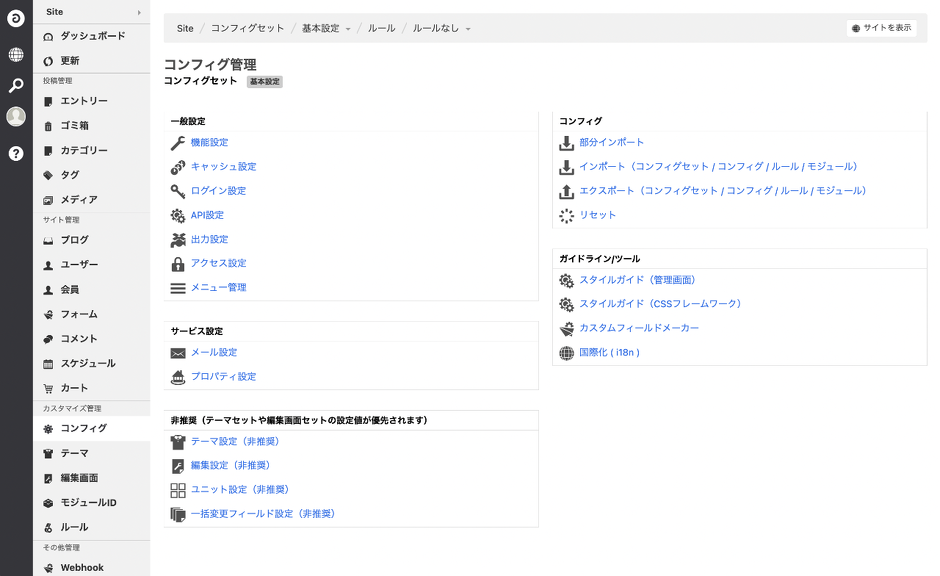This screenshot has width=940, height=576.
Task: Click the padlock icon beside アクセス設定
Action: (x=178, y=264)
